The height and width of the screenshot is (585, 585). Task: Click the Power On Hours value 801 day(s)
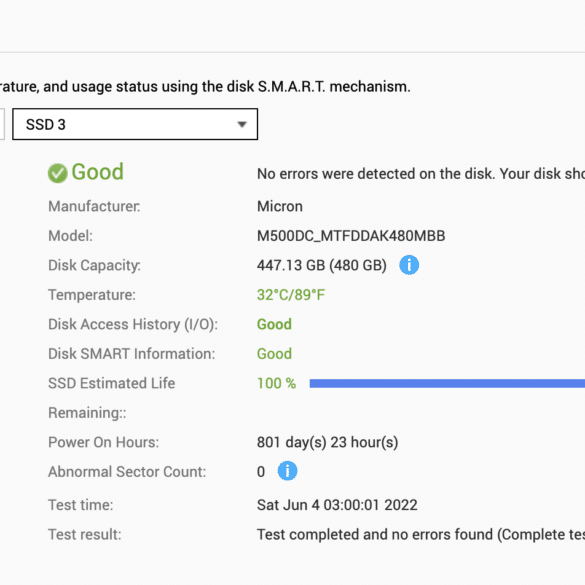[327, 442]
